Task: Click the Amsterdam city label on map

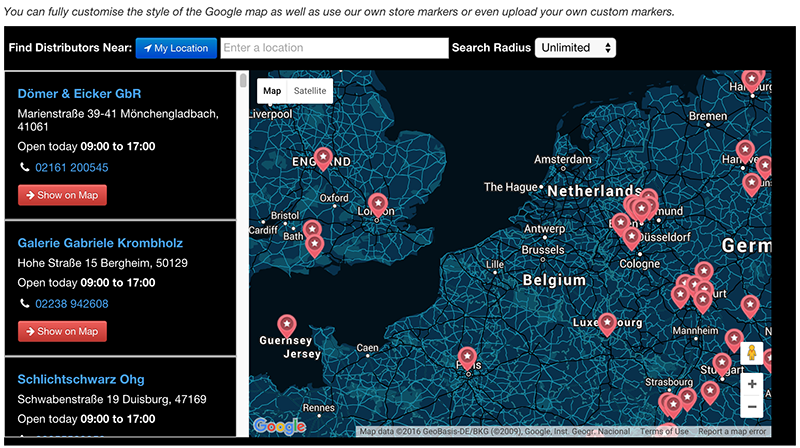Action: coord(563,159)
